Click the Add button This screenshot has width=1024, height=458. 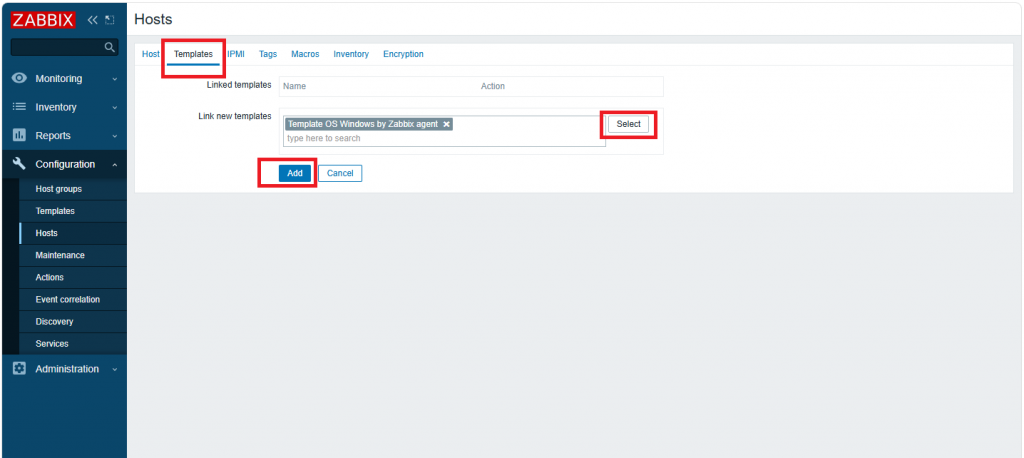pos(295,173)
